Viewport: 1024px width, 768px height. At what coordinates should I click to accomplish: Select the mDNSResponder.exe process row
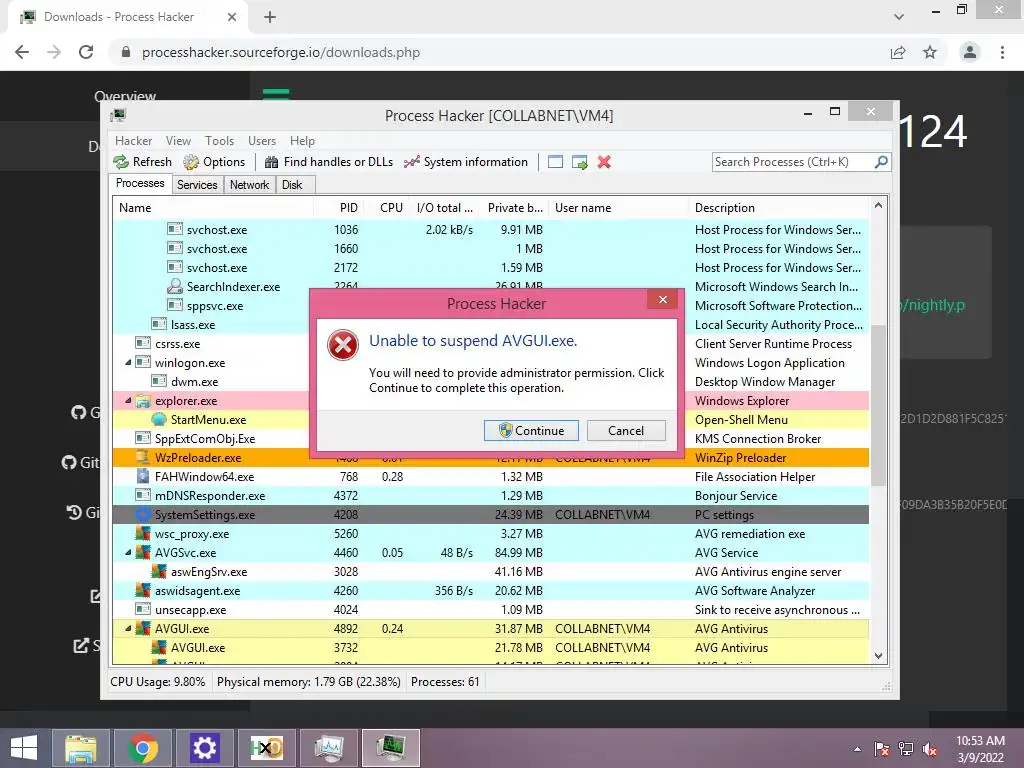click(490, 496)
